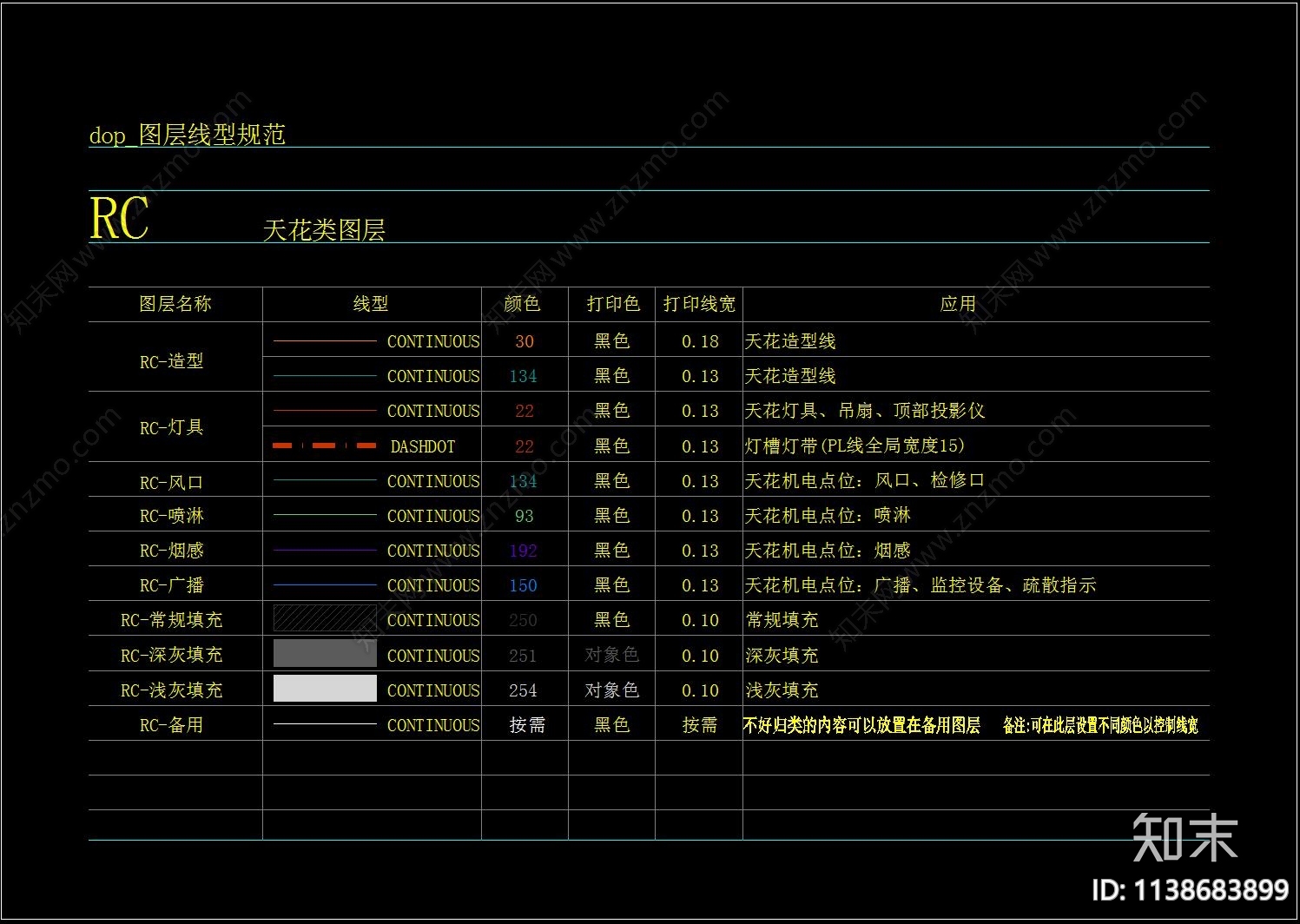Select text 不好归类的内容可以放置在备用图层

(x=862, y=725)
